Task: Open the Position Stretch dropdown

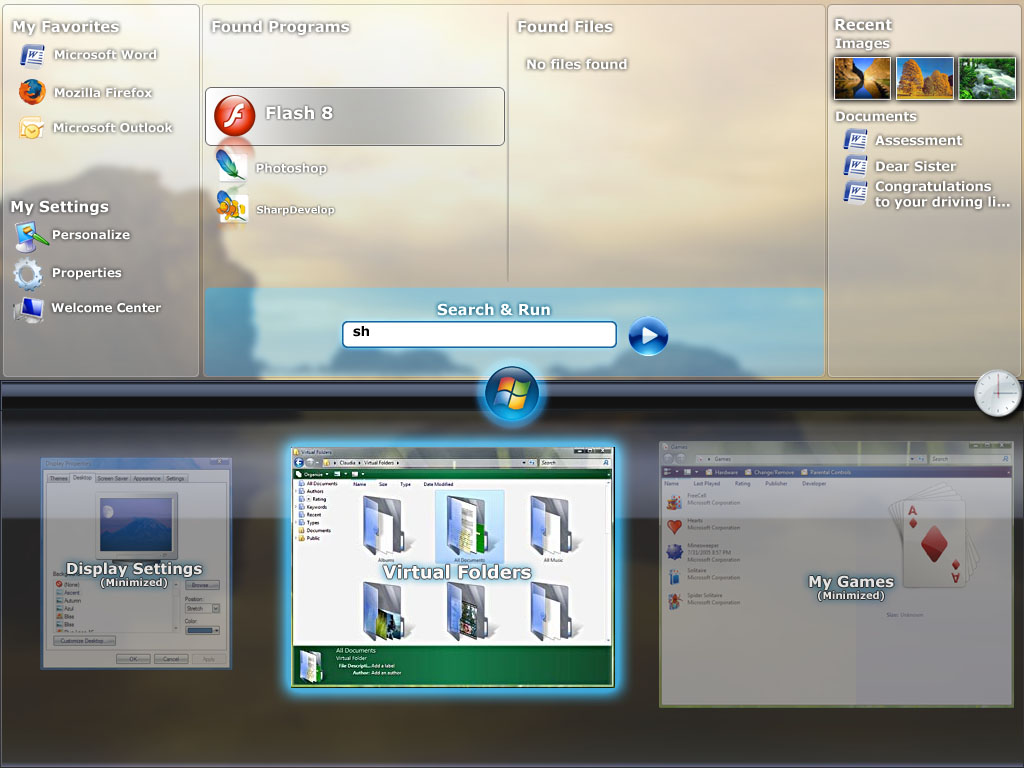Action: 202,608
